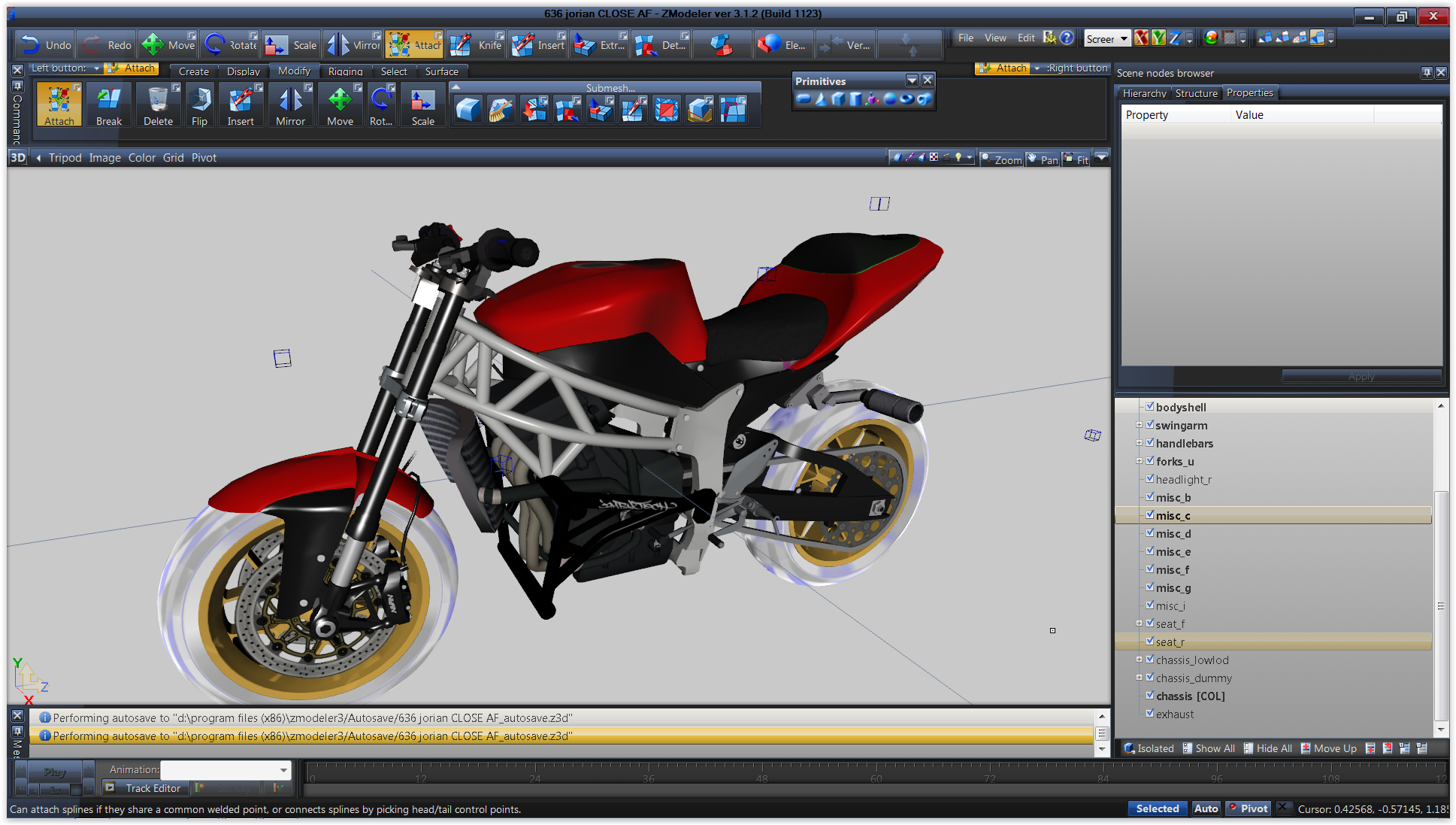Expand the forks_u tree node
Viewport: 1456px width, 825px height.
pyautogui.click(x=1139, y=461)
